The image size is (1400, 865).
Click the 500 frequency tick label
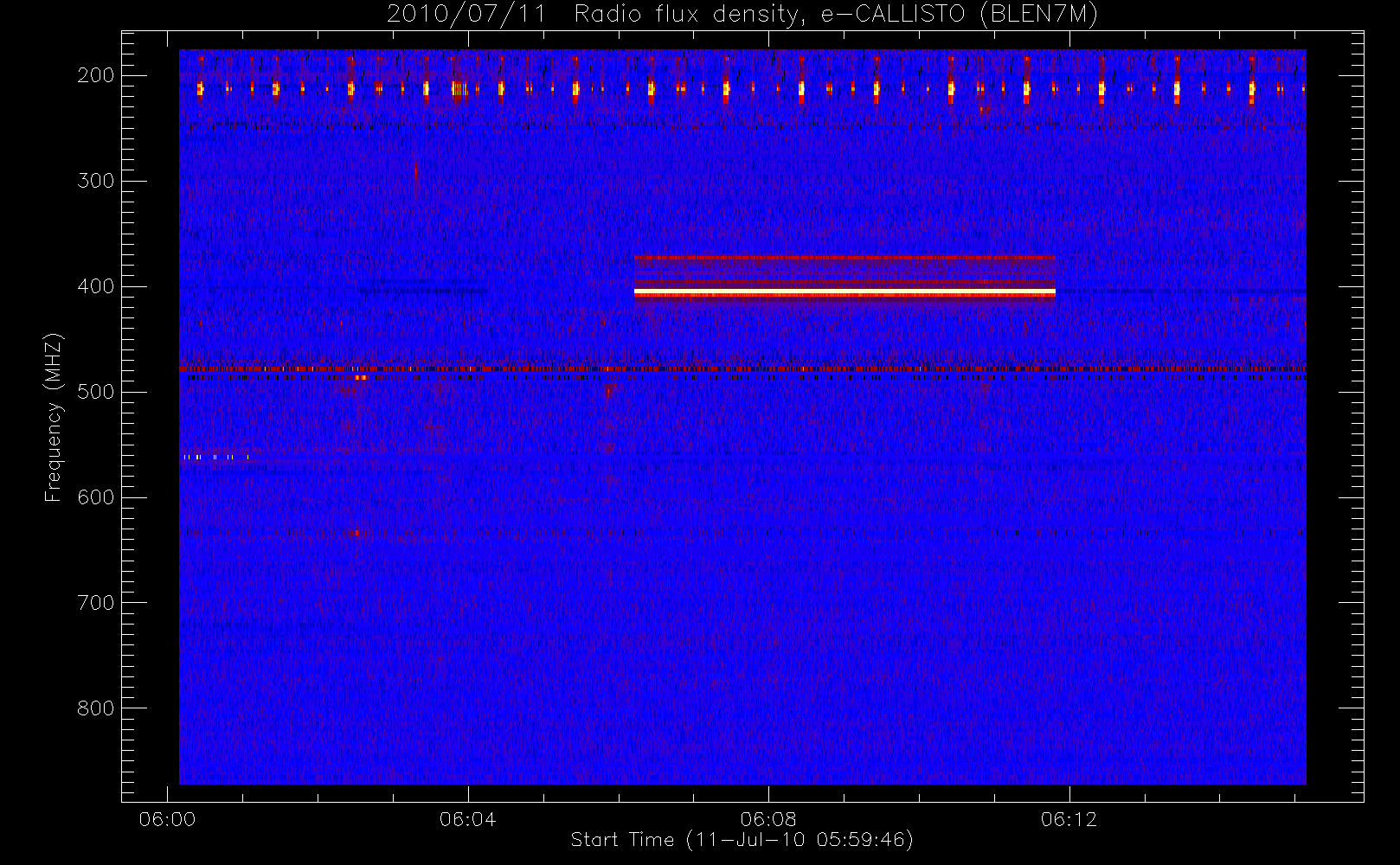[x=96, y=392]
